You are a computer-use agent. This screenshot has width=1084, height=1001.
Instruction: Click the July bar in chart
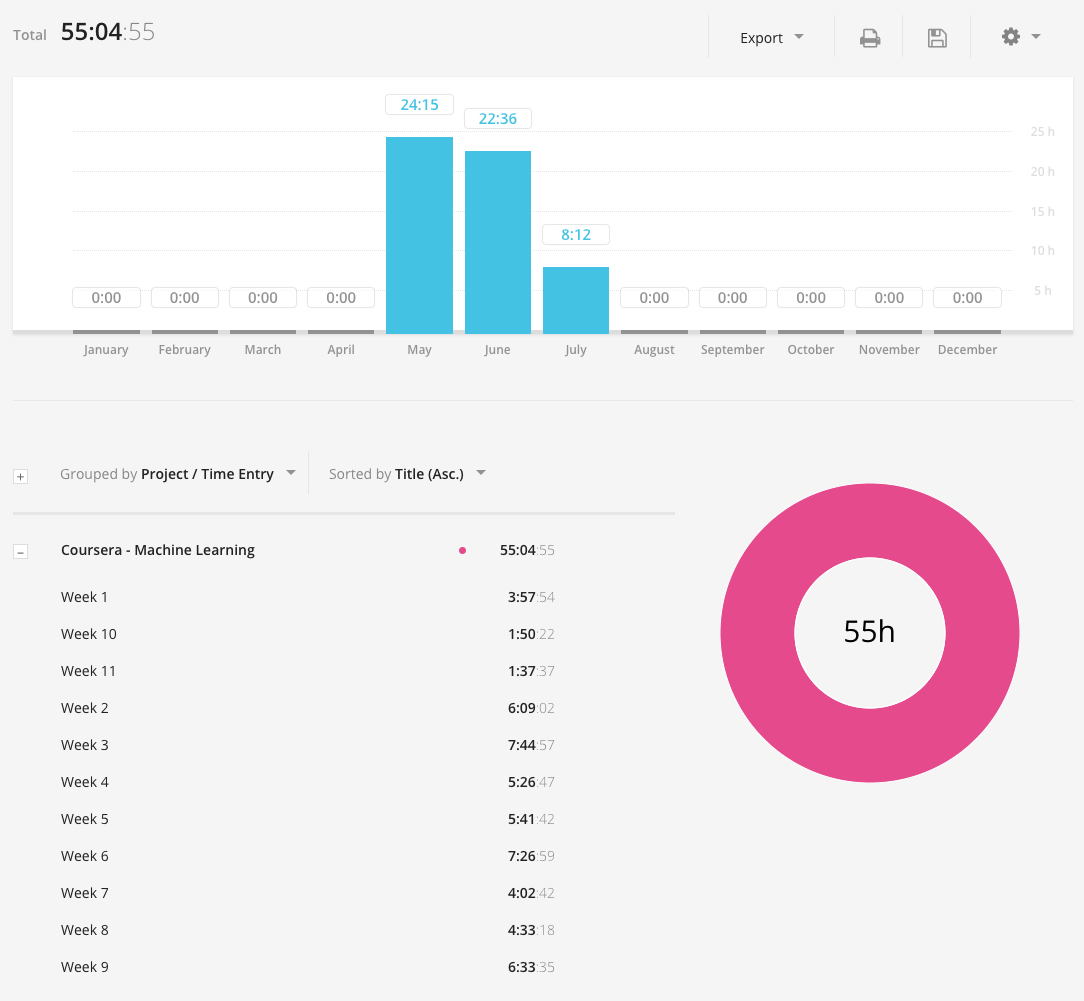576,300
